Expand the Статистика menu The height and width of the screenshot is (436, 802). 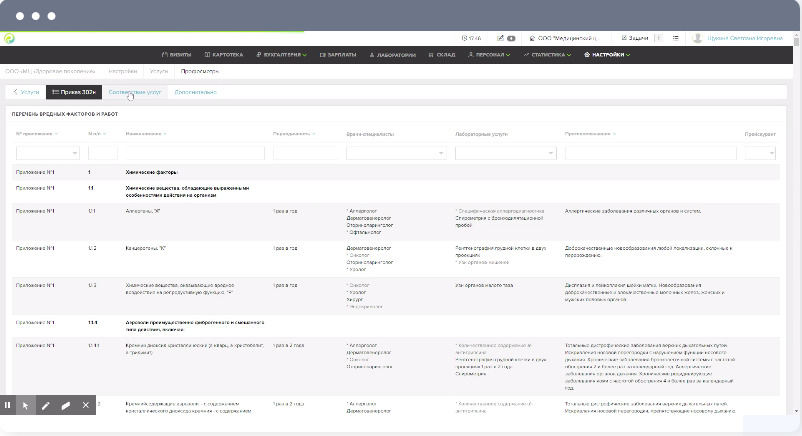click(547, 55)
